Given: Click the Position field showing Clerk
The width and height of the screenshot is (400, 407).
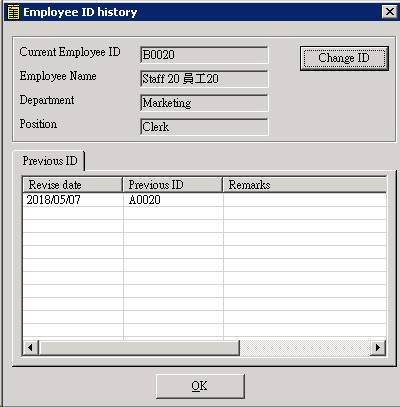Looking at the screenshot, I should 204,127.
